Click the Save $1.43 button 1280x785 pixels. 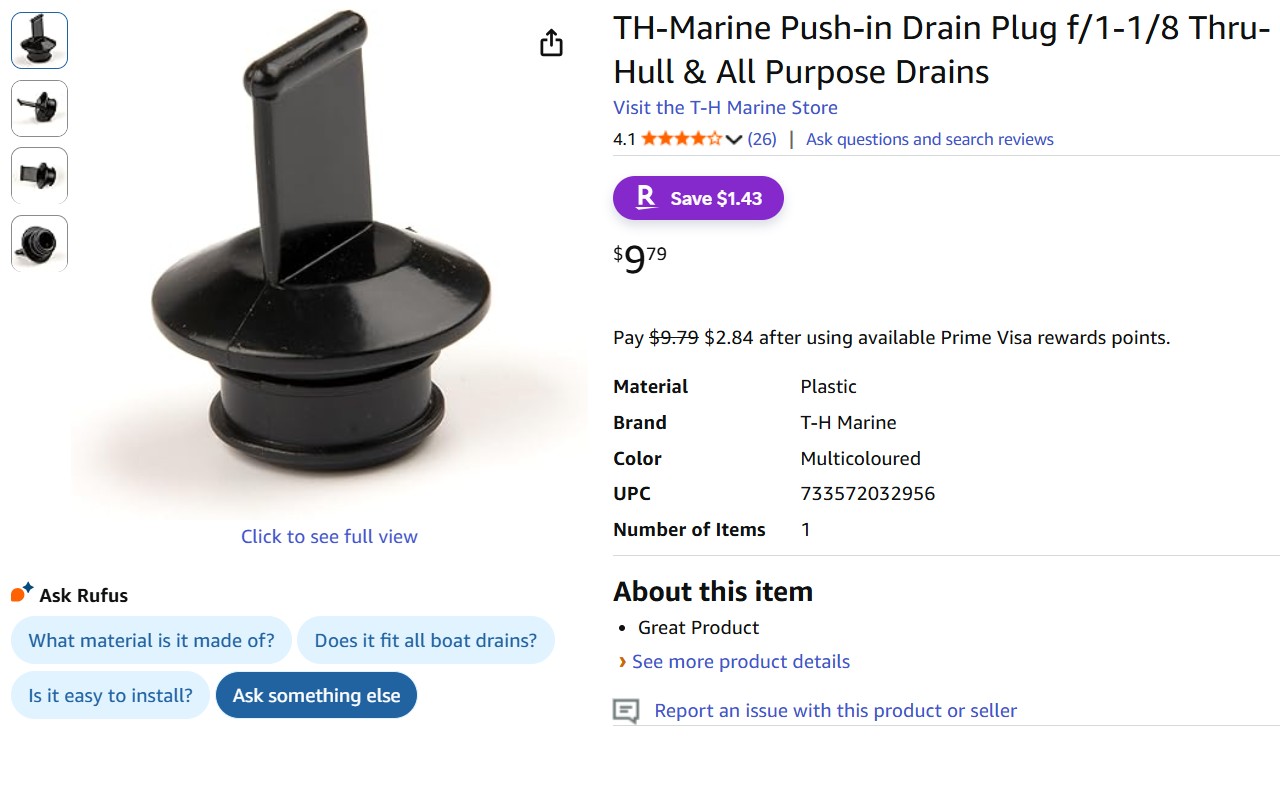click(698, 198)
